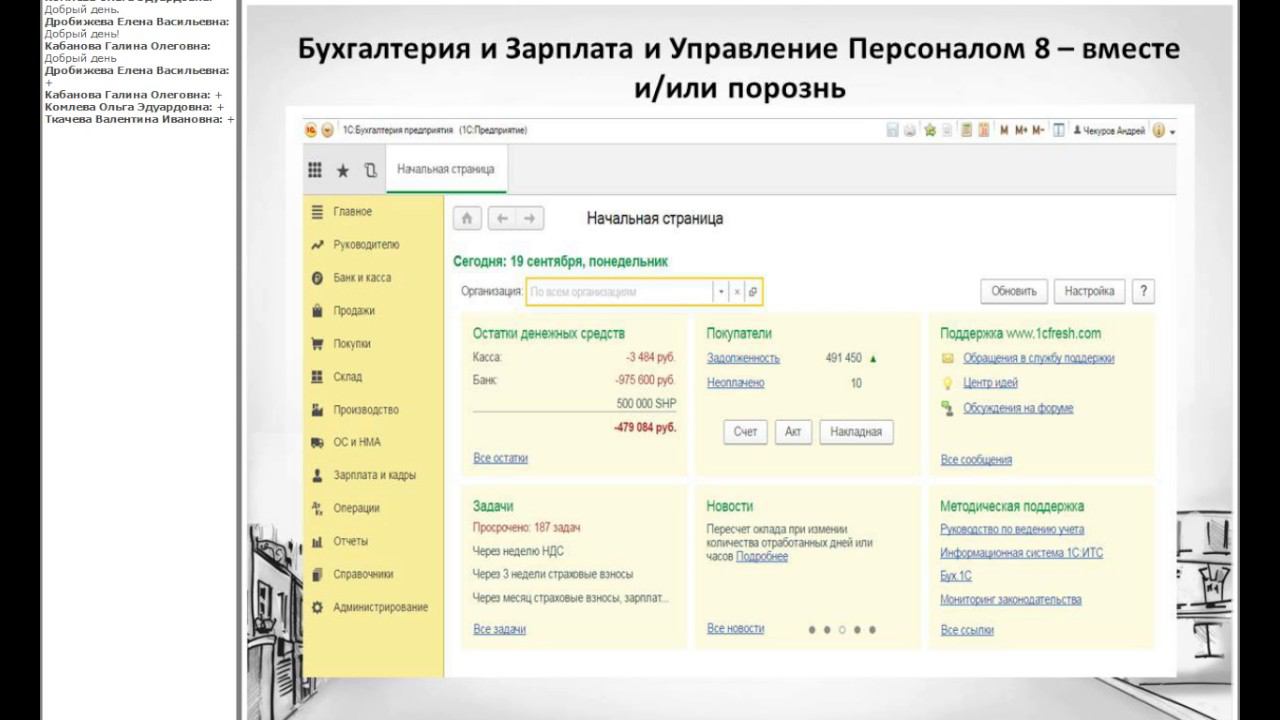Screen dimensions: 1280x720
Task: Open the History icon beside Favorites star
Action: point(371,170)
